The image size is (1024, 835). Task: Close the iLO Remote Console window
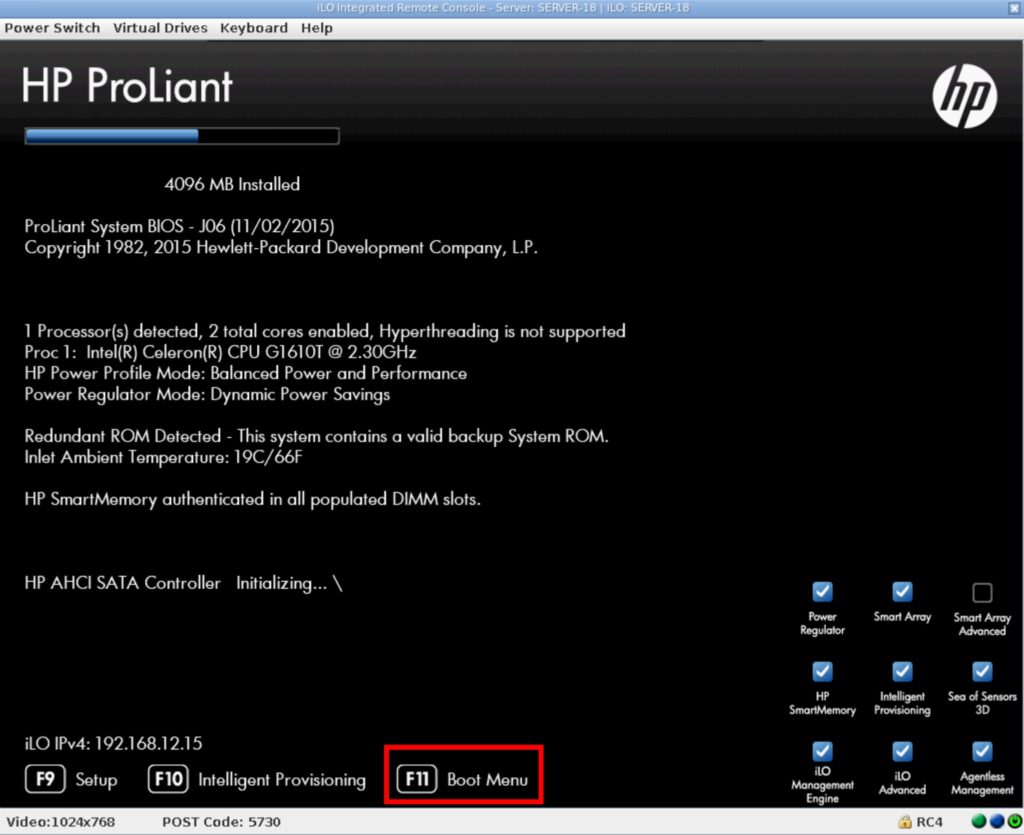click(x=1014, y=8)
